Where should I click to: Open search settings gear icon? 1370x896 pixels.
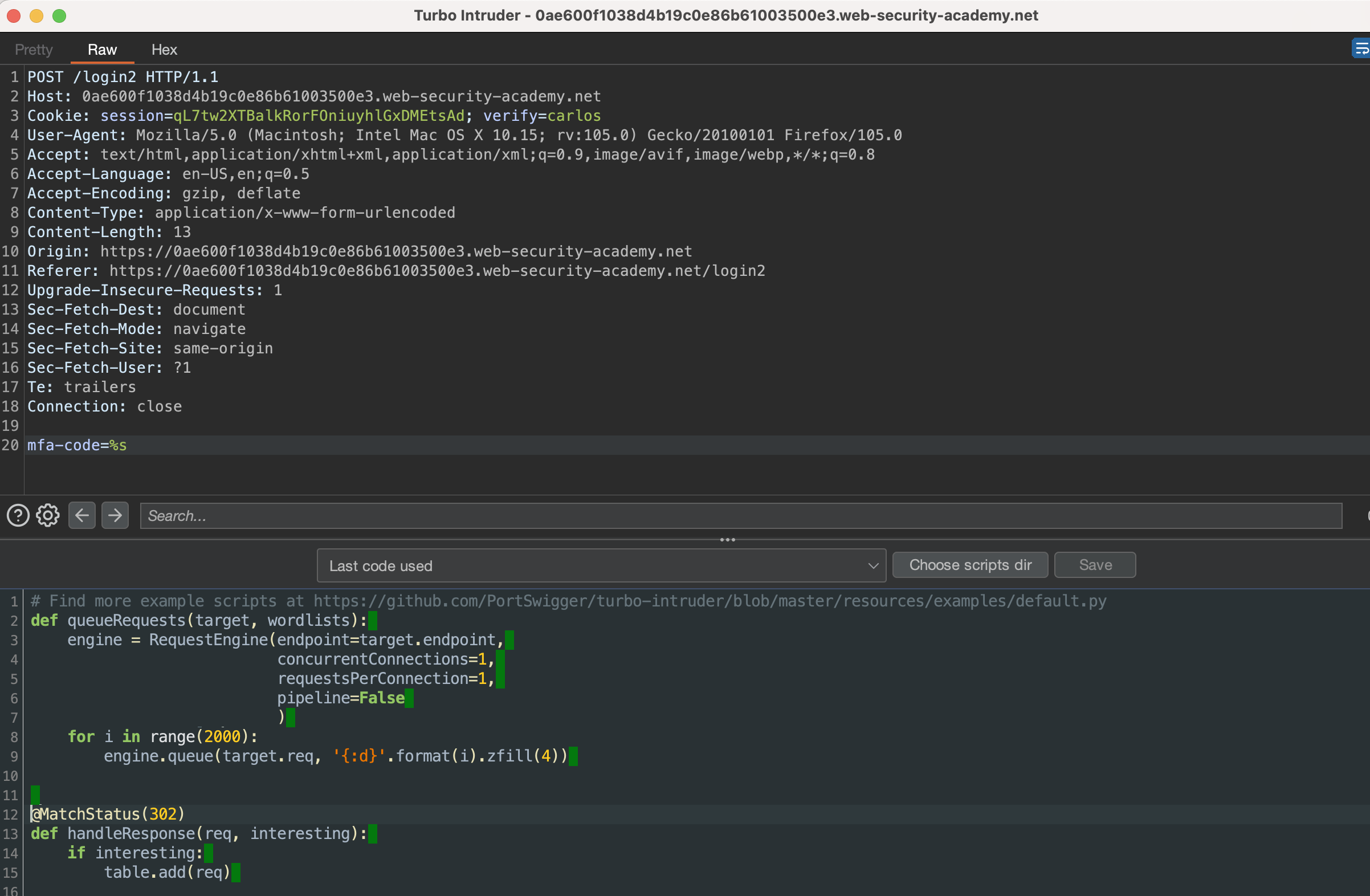(x=48, y=515)
